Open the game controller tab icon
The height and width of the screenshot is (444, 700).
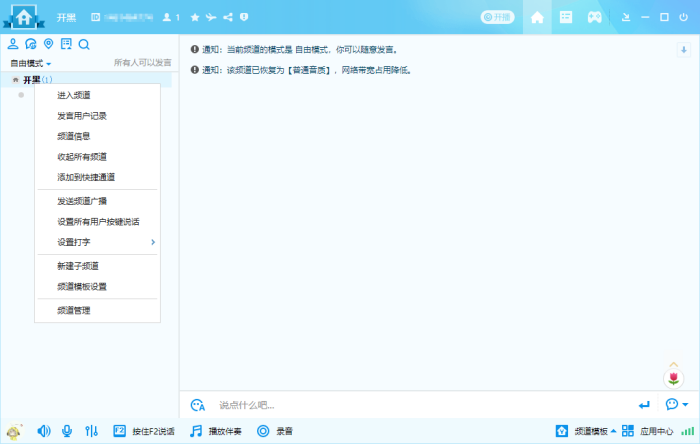click(x=594, y=17)
